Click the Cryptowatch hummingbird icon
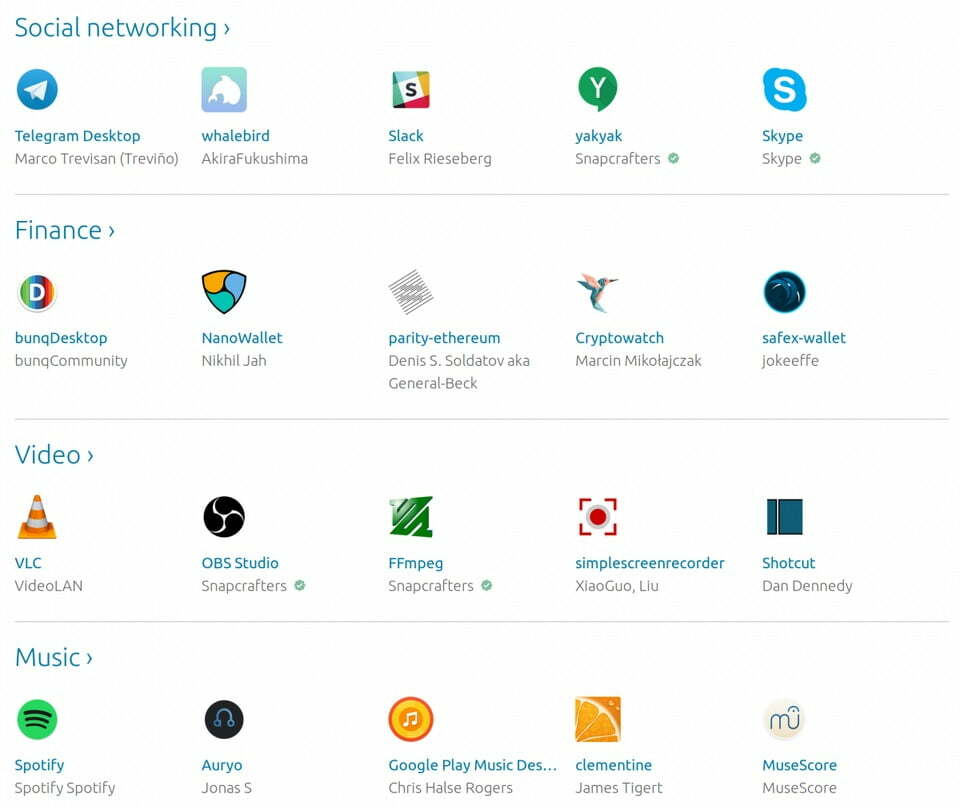 click(x=597, y=292)
